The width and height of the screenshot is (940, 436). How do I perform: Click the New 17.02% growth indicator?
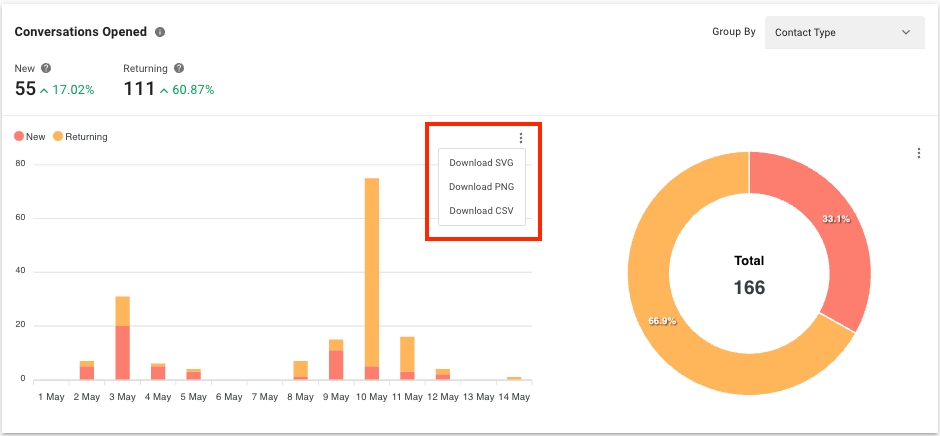point(67,90)
